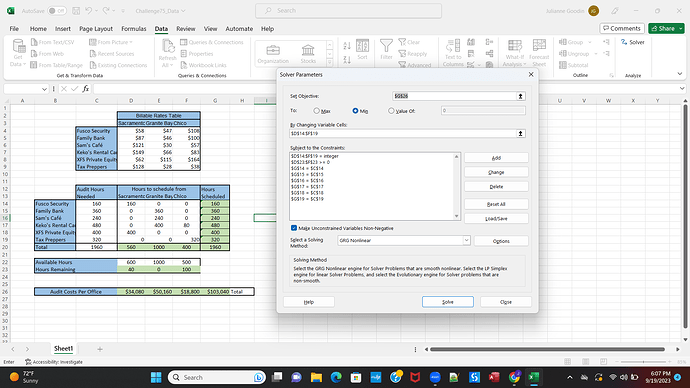The width and height of the screenshot is (690, 388).
Task: Open the Name Box dropdown
Action: (44, 89)
